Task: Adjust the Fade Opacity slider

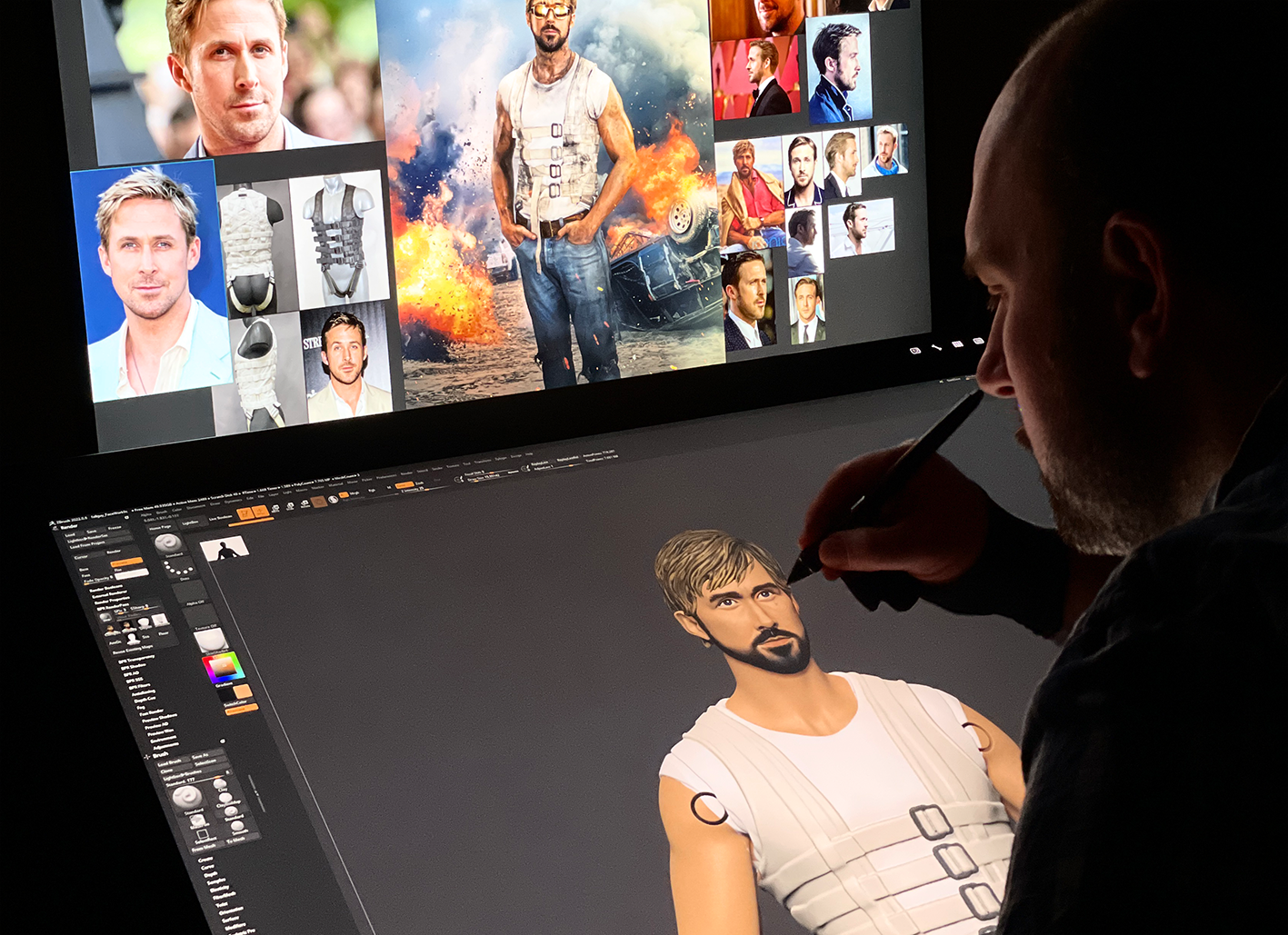Action: pos(98,581)
